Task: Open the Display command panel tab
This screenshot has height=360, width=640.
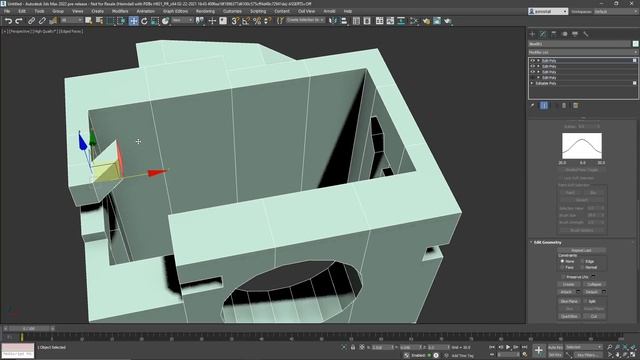Action: 575,34
